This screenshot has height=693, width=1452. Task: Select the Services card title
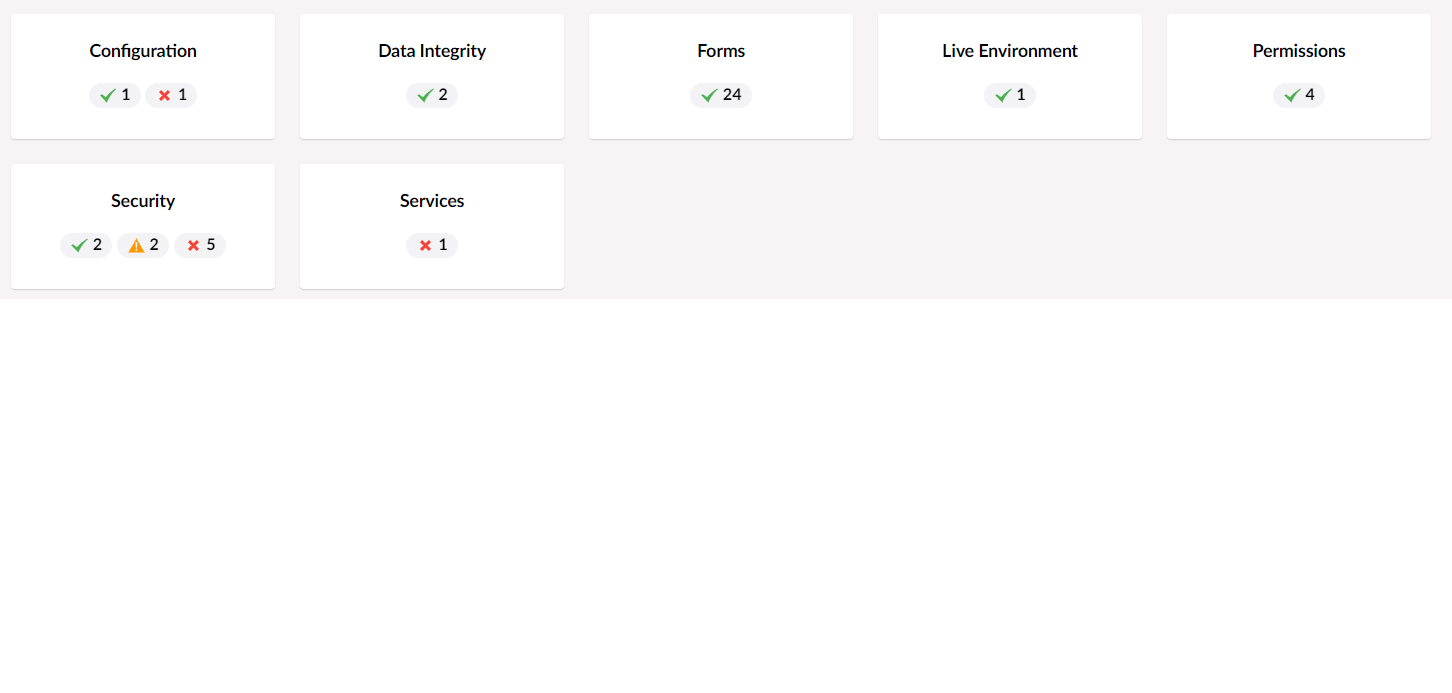point(432,201)
